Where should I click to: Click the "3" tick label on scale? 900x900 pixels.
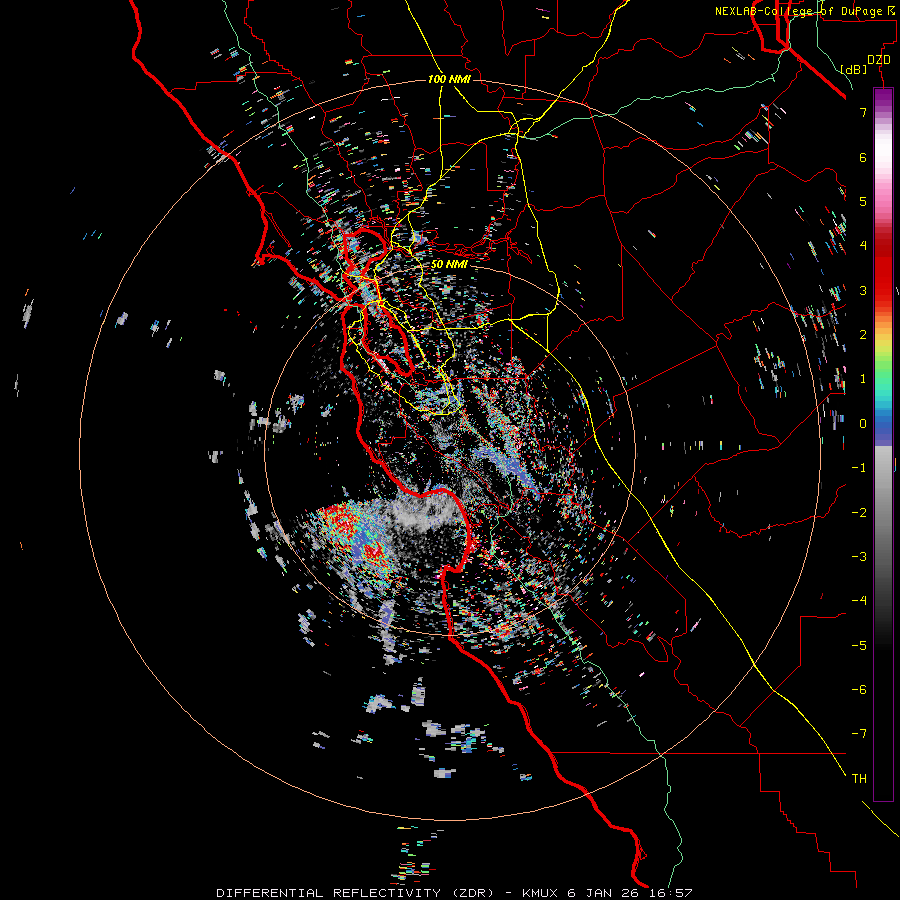click(x=863, y=290)
